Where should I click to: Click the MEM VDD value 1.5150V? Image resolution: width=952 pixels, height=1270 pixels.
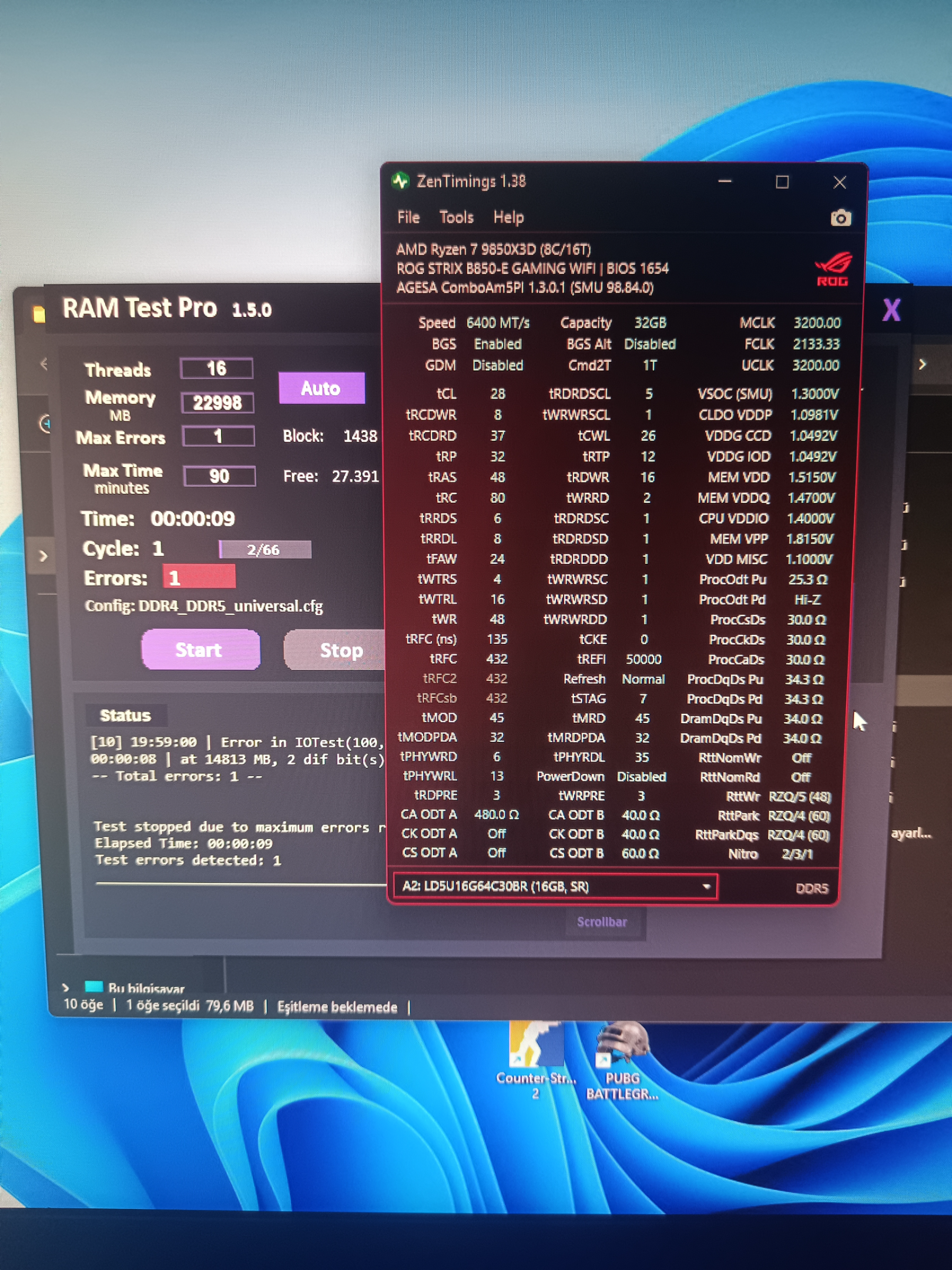[x=811, y=477]
